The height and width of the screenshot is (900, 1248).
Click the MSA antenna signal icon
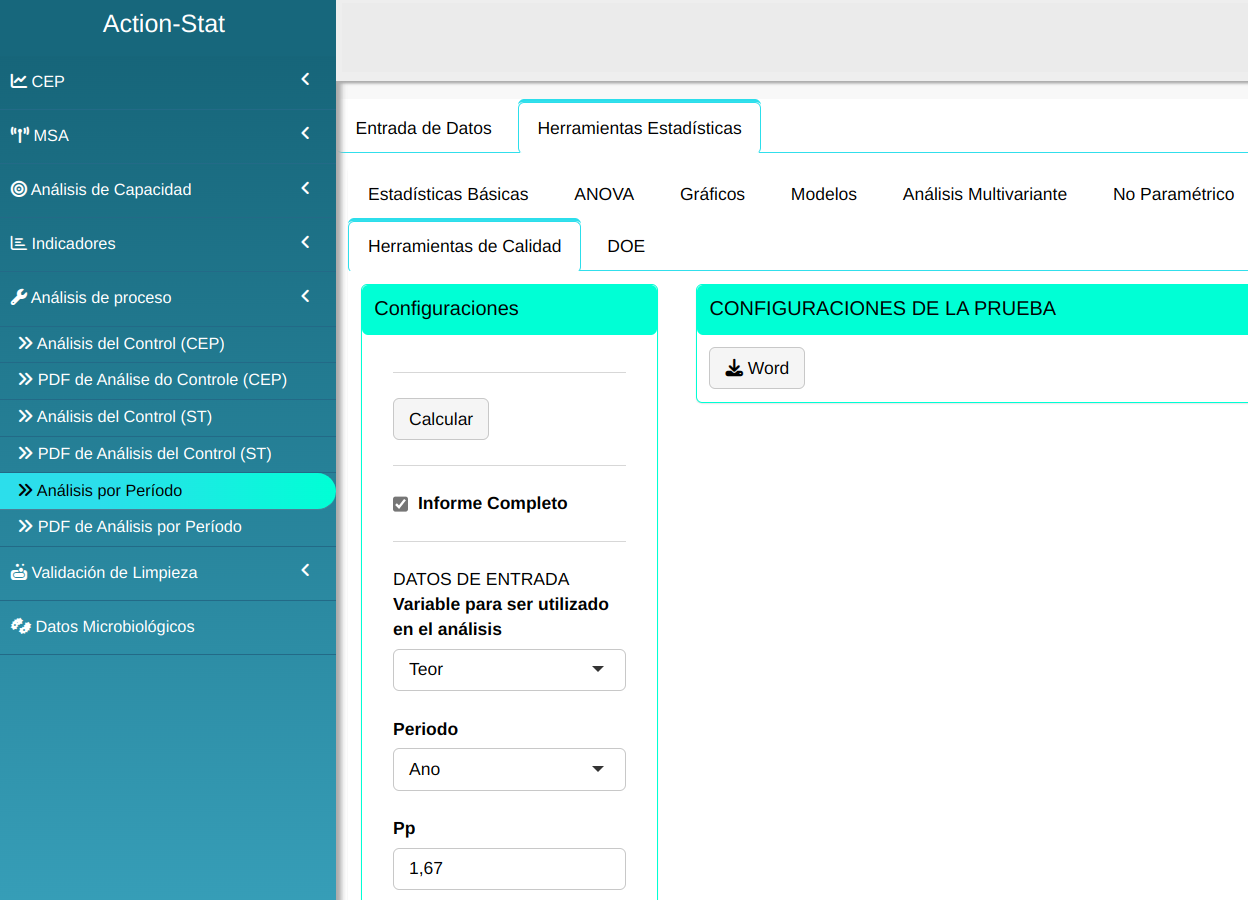coord(20,135)
